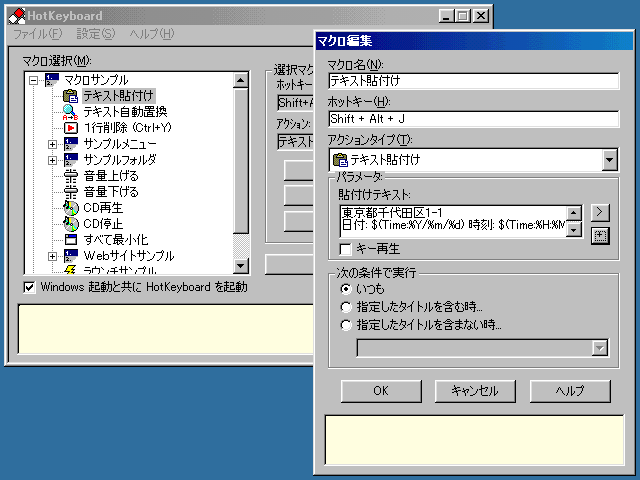Screen dimensions: 640x480
Task: Click the CD停止 disc icon
Action: (x=71, y=224)
